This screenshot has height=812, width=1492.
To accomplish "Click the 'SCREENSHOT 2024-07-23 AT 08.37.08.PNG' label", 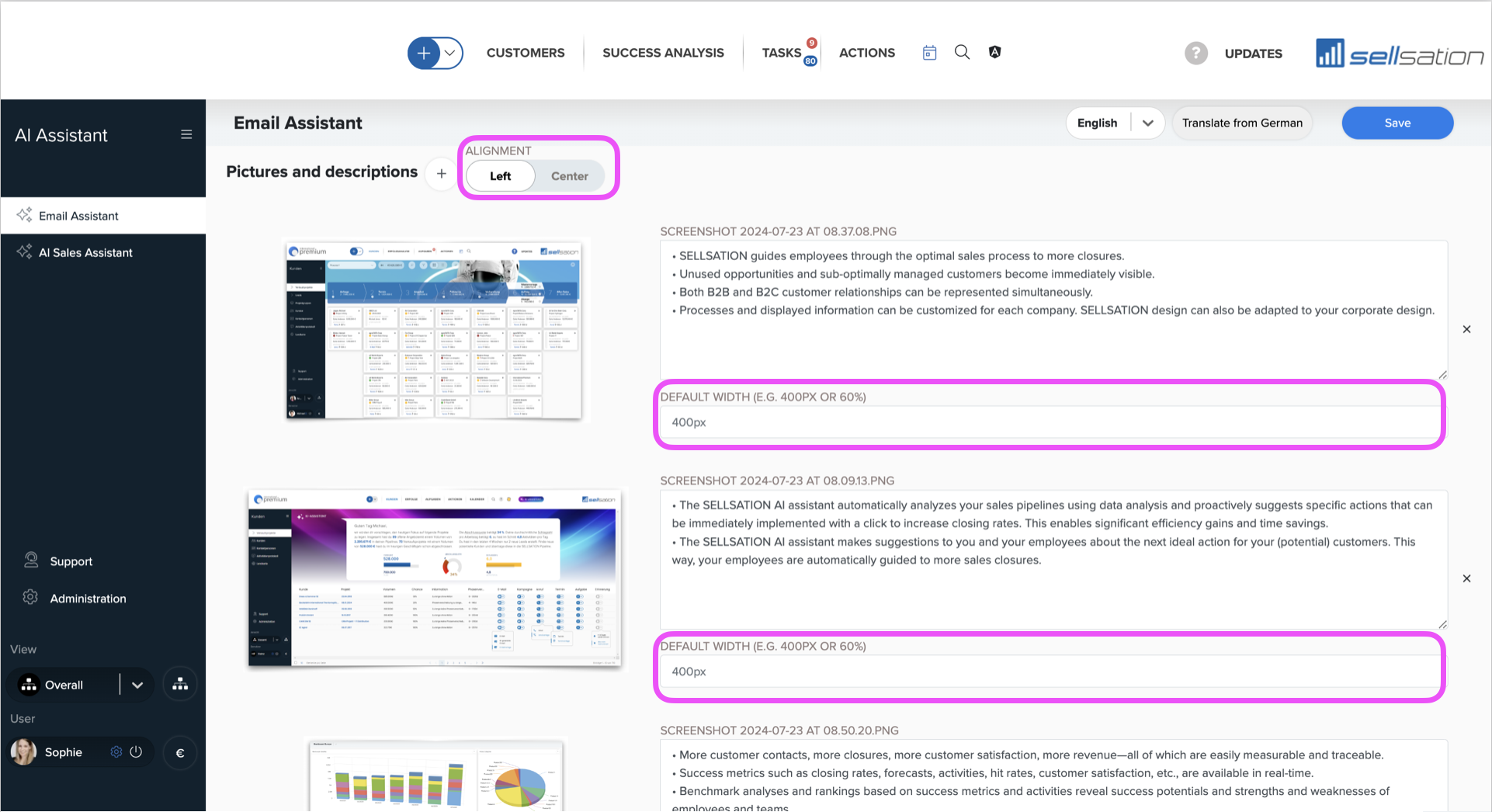I will [x=778, y=231].
